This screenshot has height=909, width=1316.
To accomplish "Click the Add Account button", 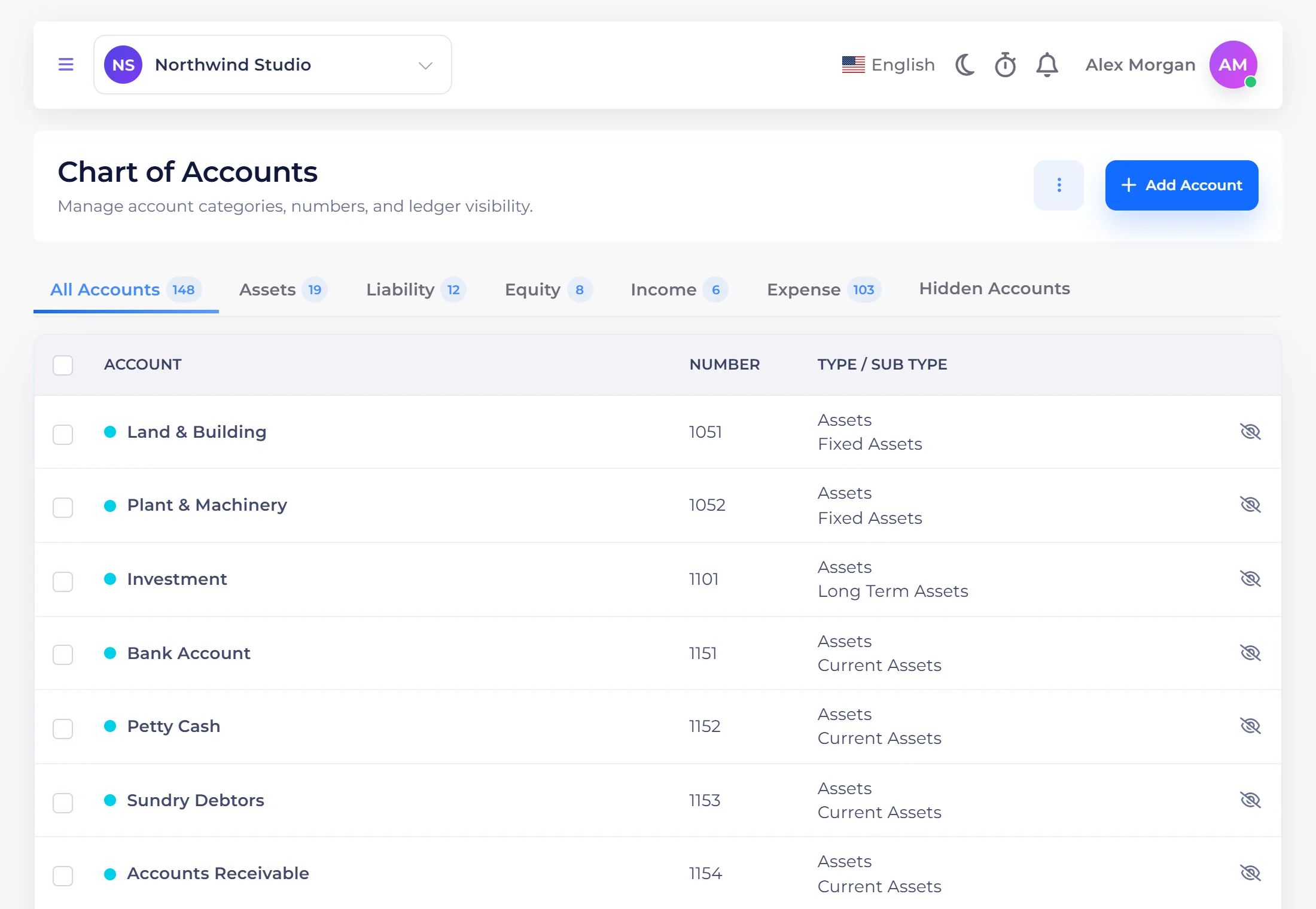I will coord(1181,185).
